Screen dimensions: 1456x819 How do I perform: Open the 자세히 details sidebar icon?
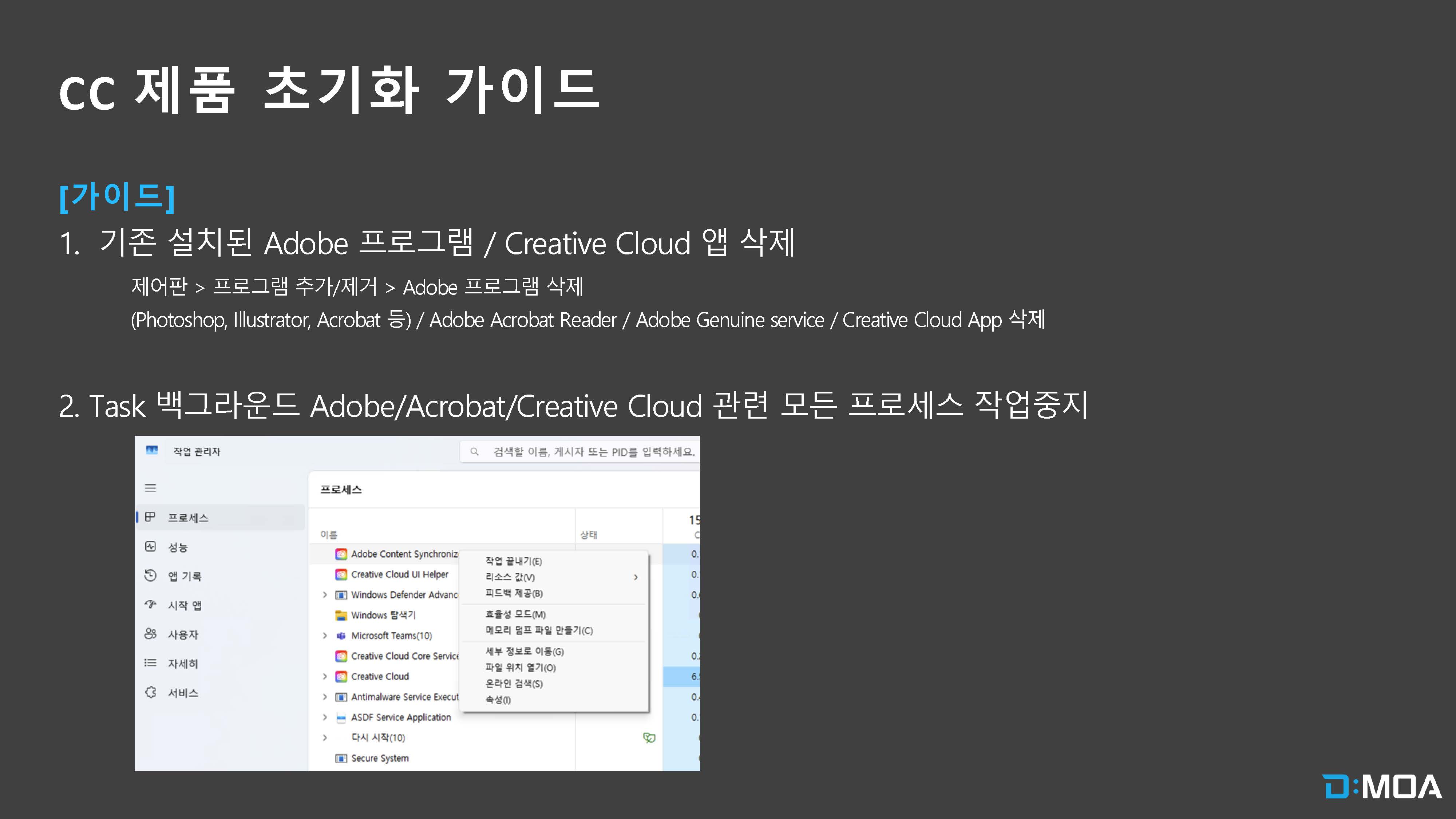click(x=150, y=662)
